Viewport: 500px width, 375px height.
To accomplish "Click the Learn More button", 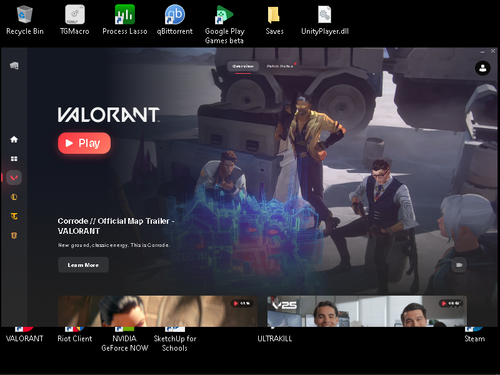I will 83,265.
